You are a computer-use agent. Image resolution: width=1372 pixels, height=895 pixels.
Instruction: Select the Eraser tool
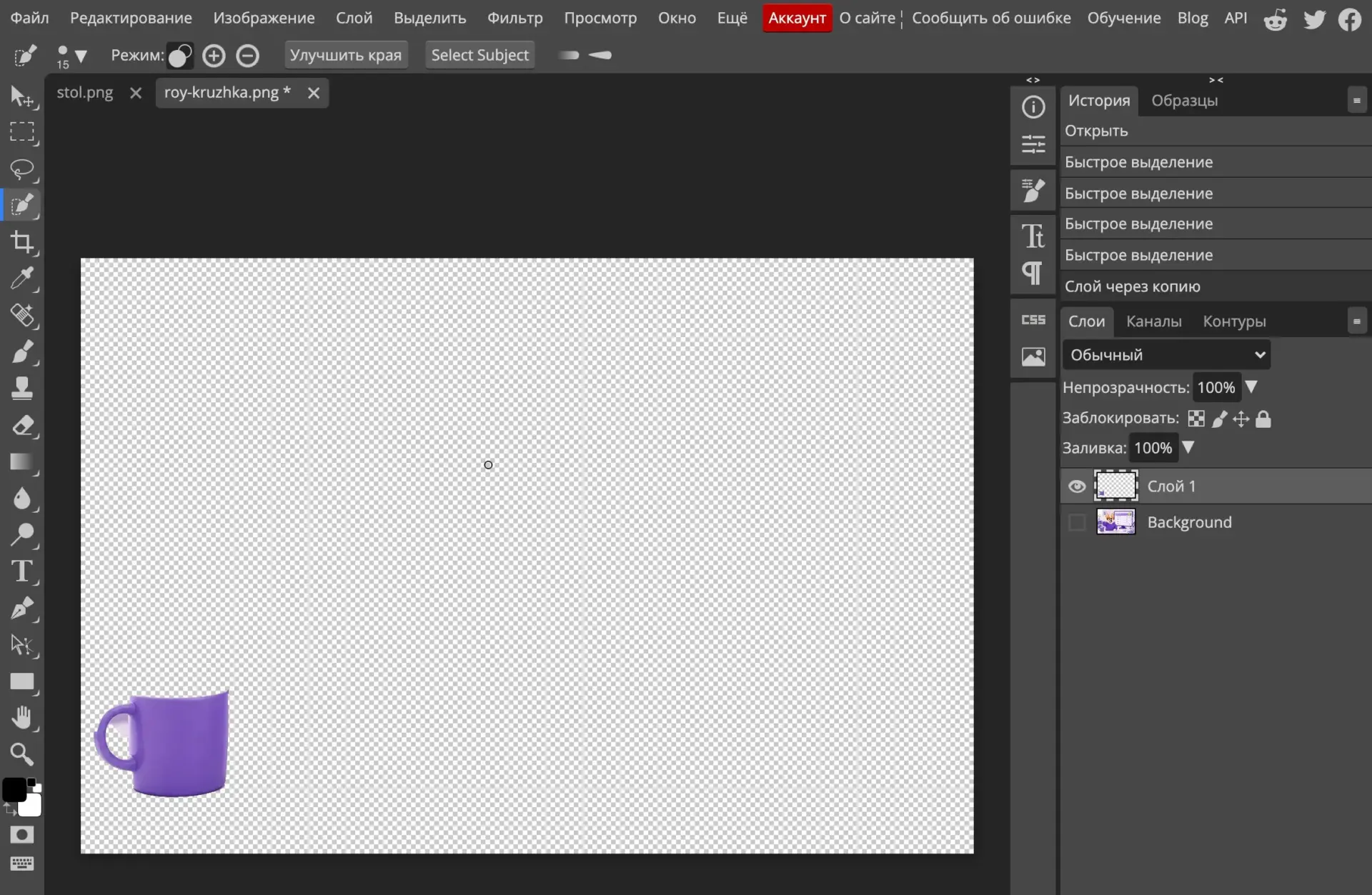pyautogui.click(x=22, y=426)
